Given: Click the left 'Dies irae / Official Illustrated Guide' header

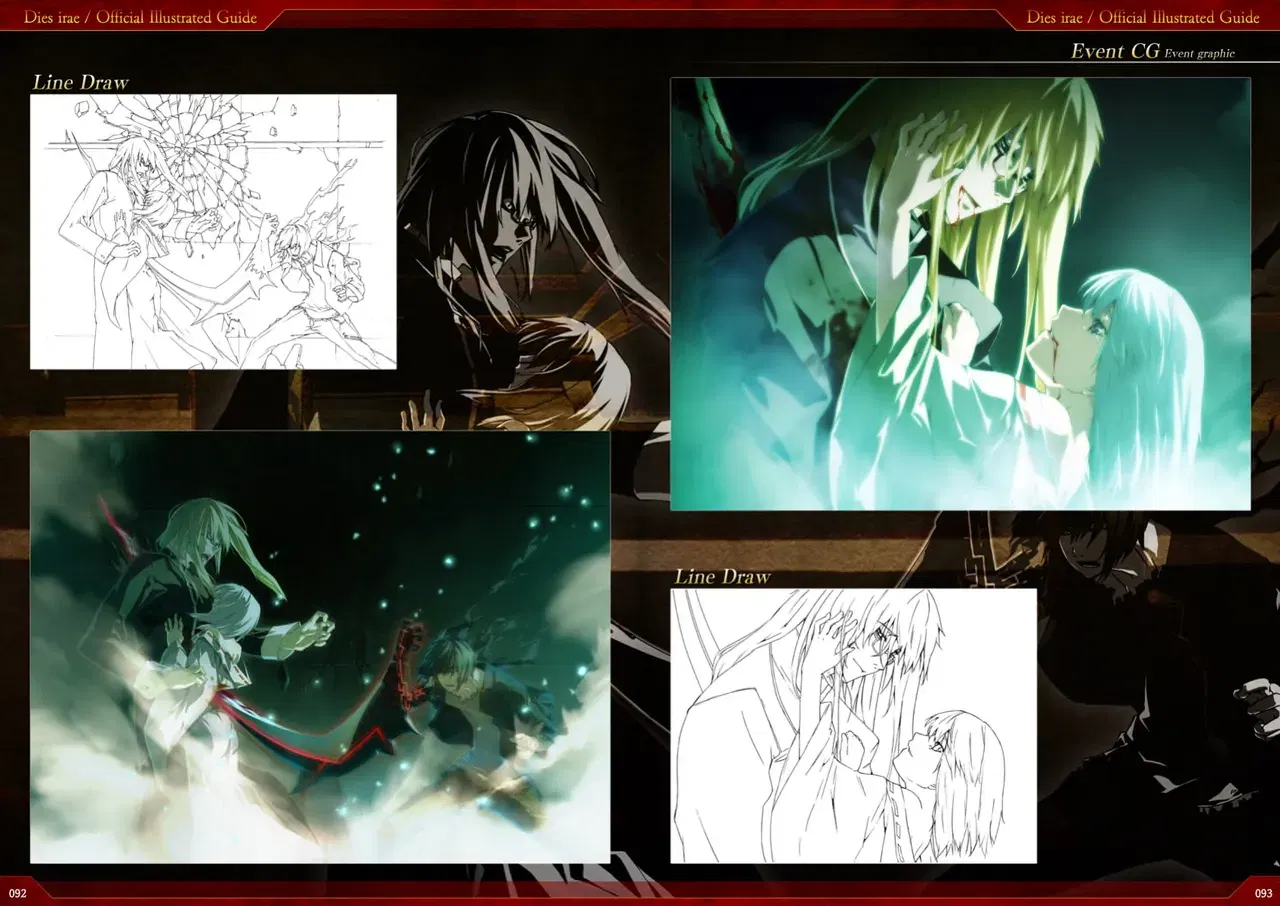Looking at the screenshot, I should point(140,17).
